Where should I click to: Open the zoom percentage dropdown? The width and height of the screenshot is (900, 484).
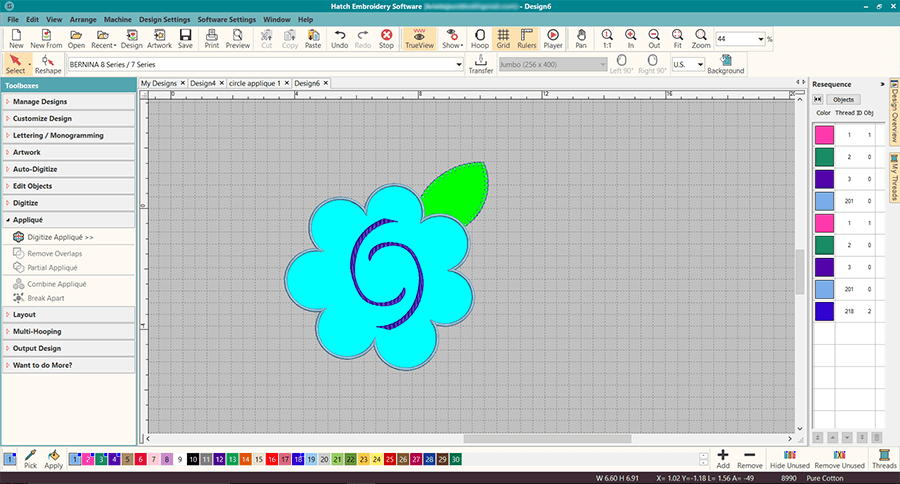coord(762,39)
